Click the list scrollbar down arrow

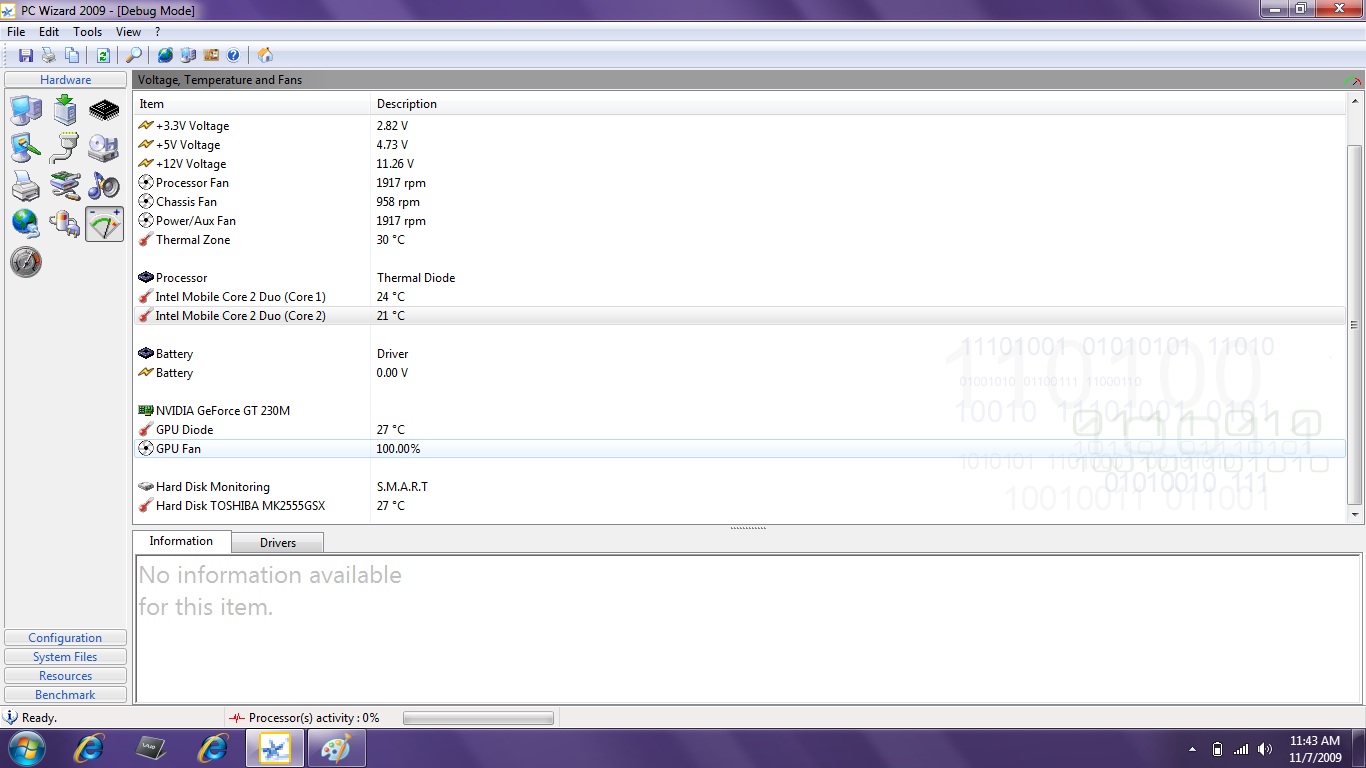tap(1355, 514)
